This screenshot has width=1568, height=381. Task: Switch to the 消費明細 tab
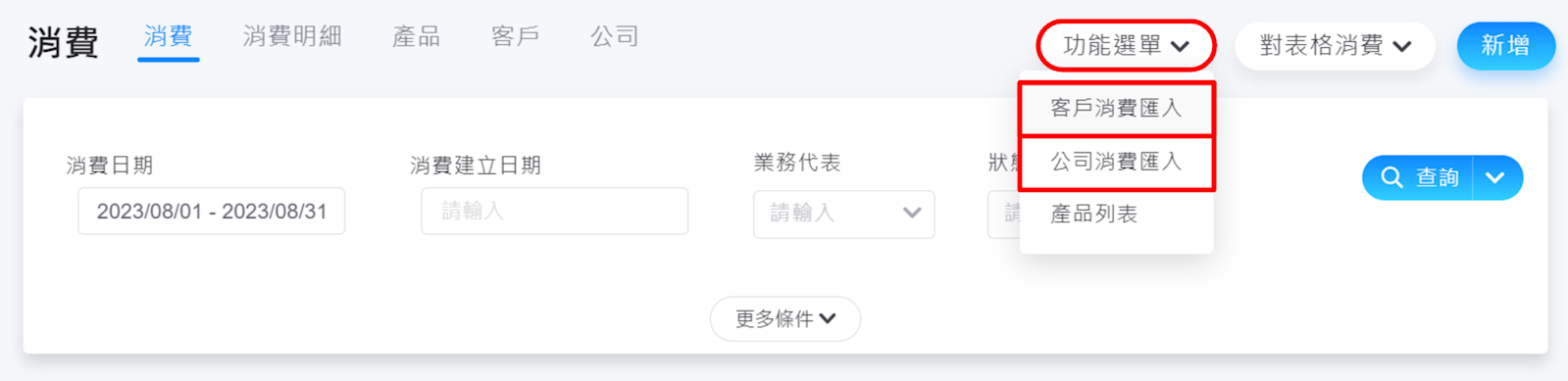click(x=292, y=36)
